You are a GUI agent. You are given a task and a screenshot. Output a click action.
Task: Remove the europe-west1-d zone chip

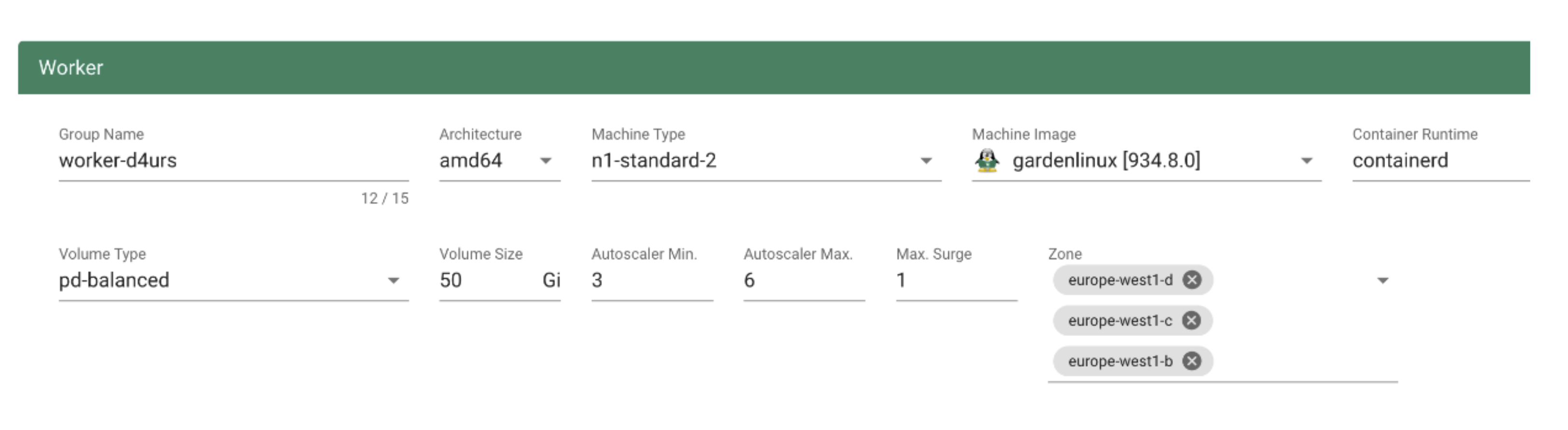1192,280
